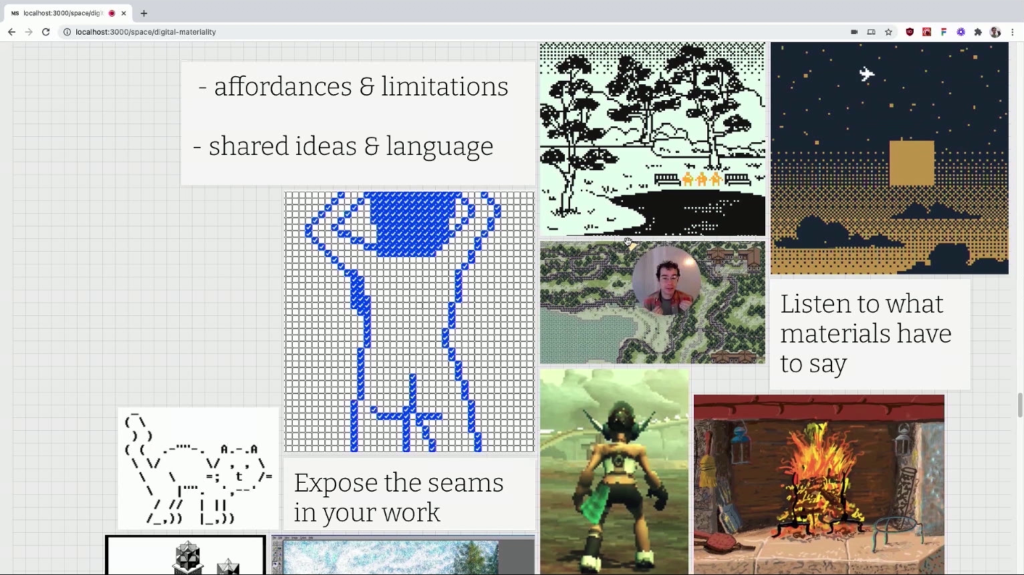Screen dimensions: 1024x575
Task: Click the cast screen icon in address bar
Action: coord(871,32)
